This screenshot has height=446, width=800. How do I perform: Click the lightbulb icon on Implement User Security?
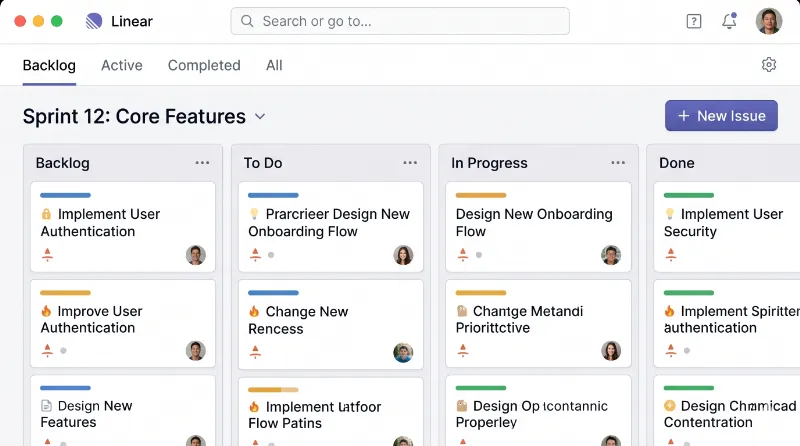tap(670, 214)
